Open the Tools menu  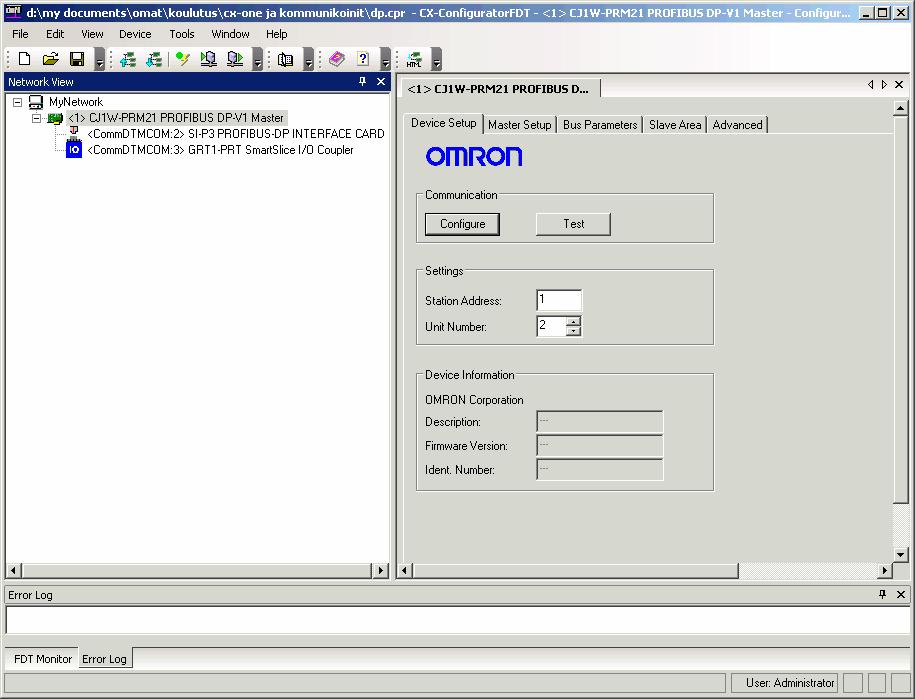pyautogui.click(x=181, y=34)
